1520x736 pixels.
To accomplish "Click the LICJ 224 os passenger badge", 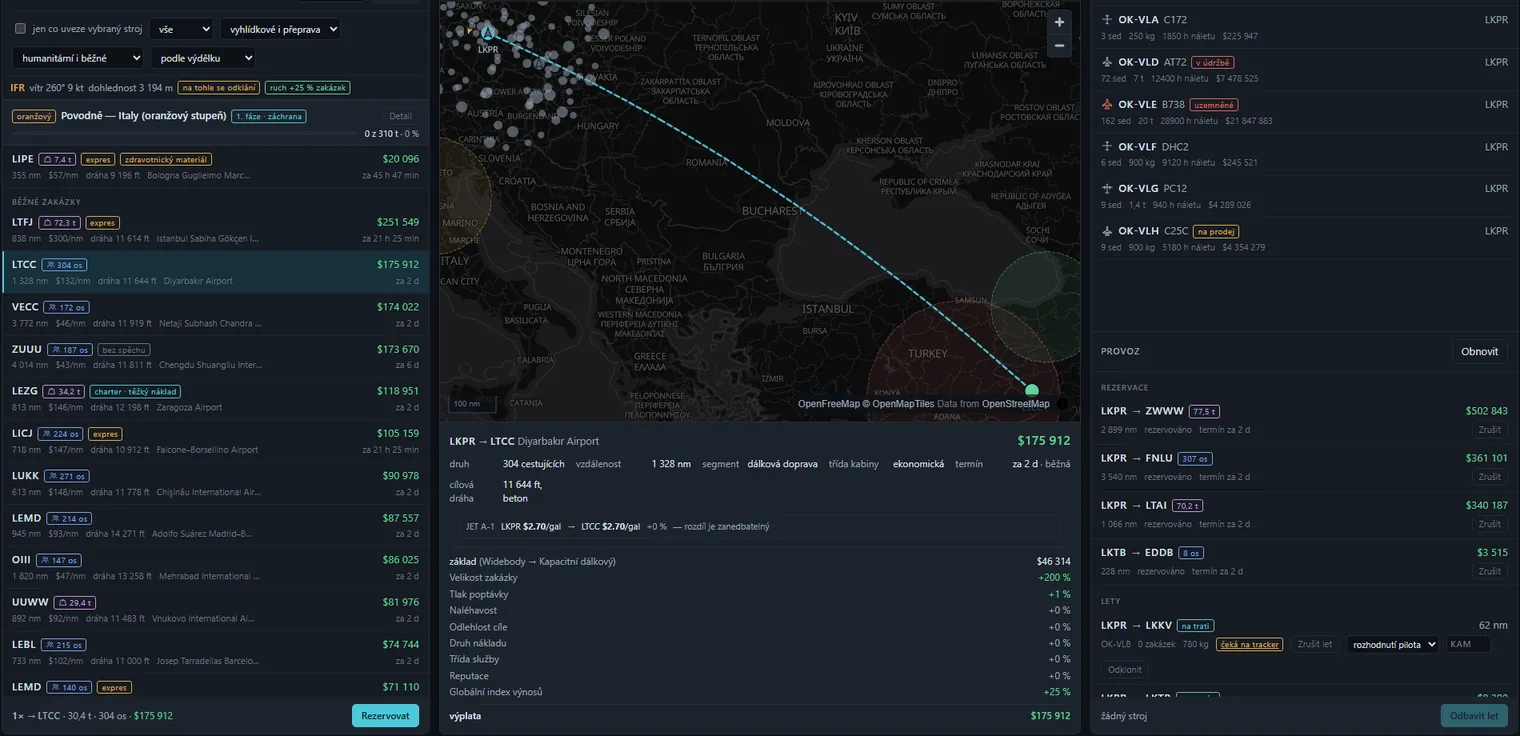I will click(x=60, y=434).
